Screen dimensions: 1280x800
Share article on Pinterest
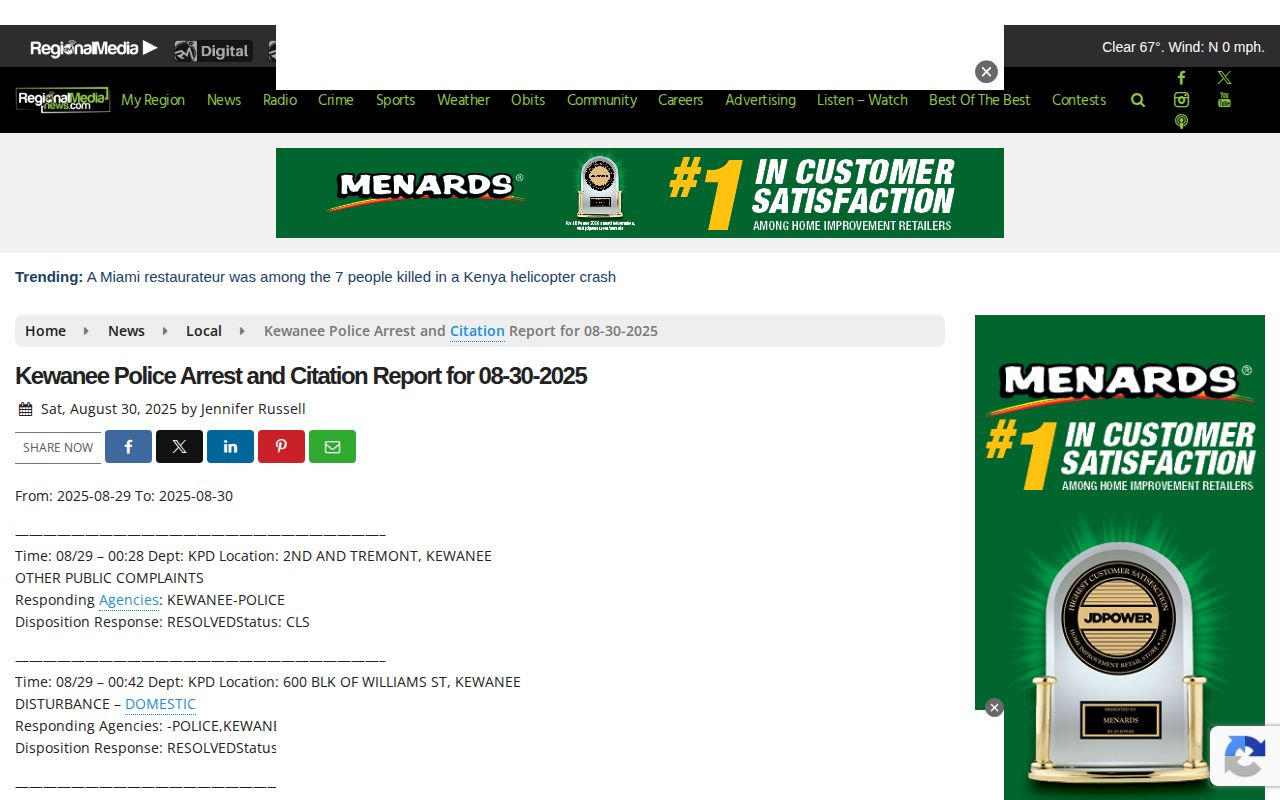pos(281,446)
